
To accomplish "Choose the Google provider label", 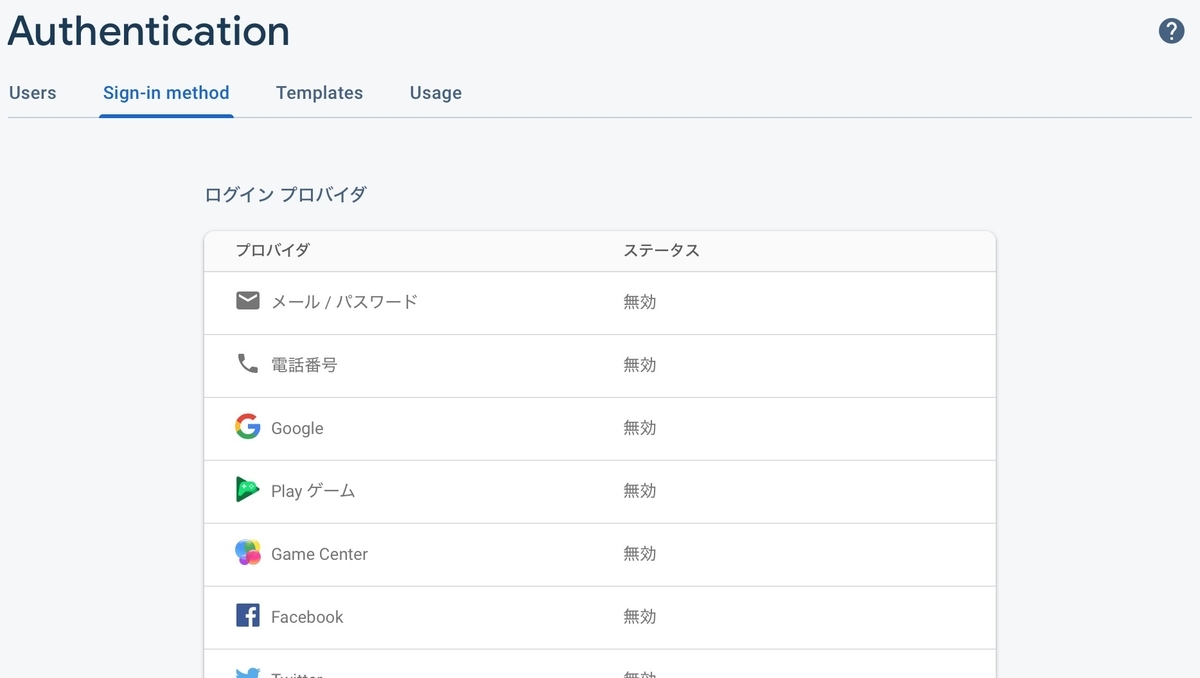I will pyautogui.click(x=297, y=428).
